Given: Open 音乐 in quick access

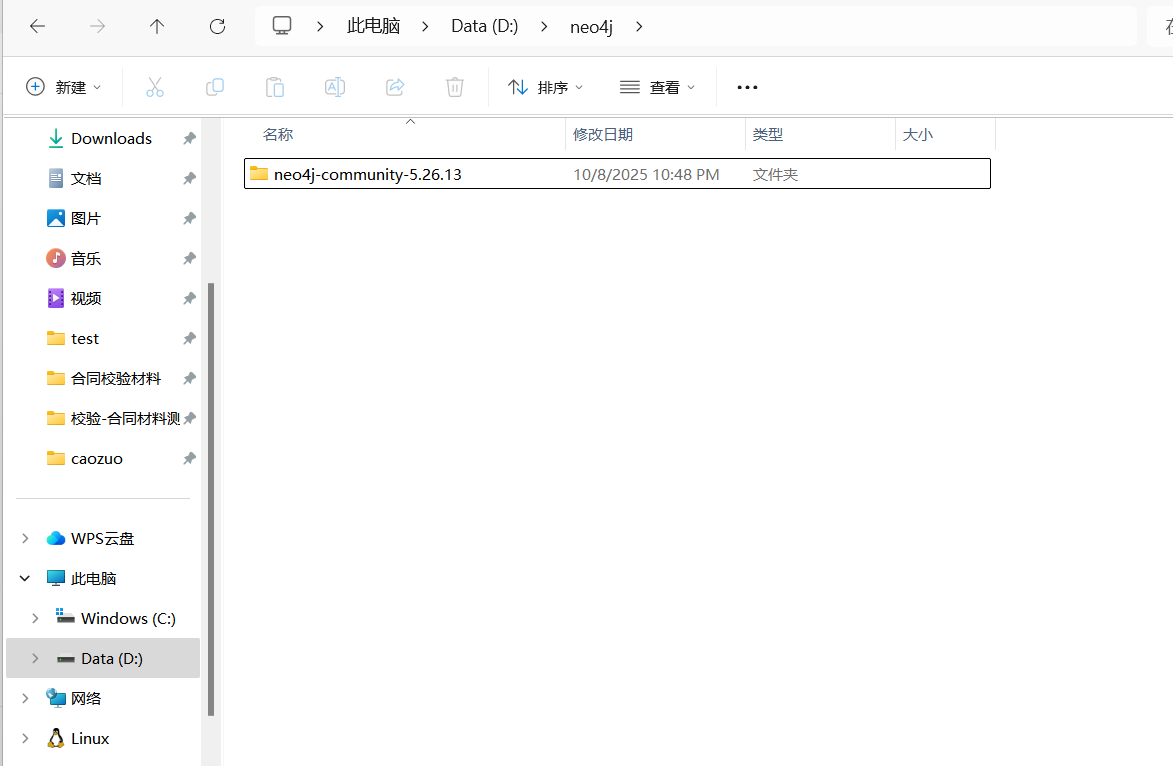Looking at the screenshot, I should (85, 258).
